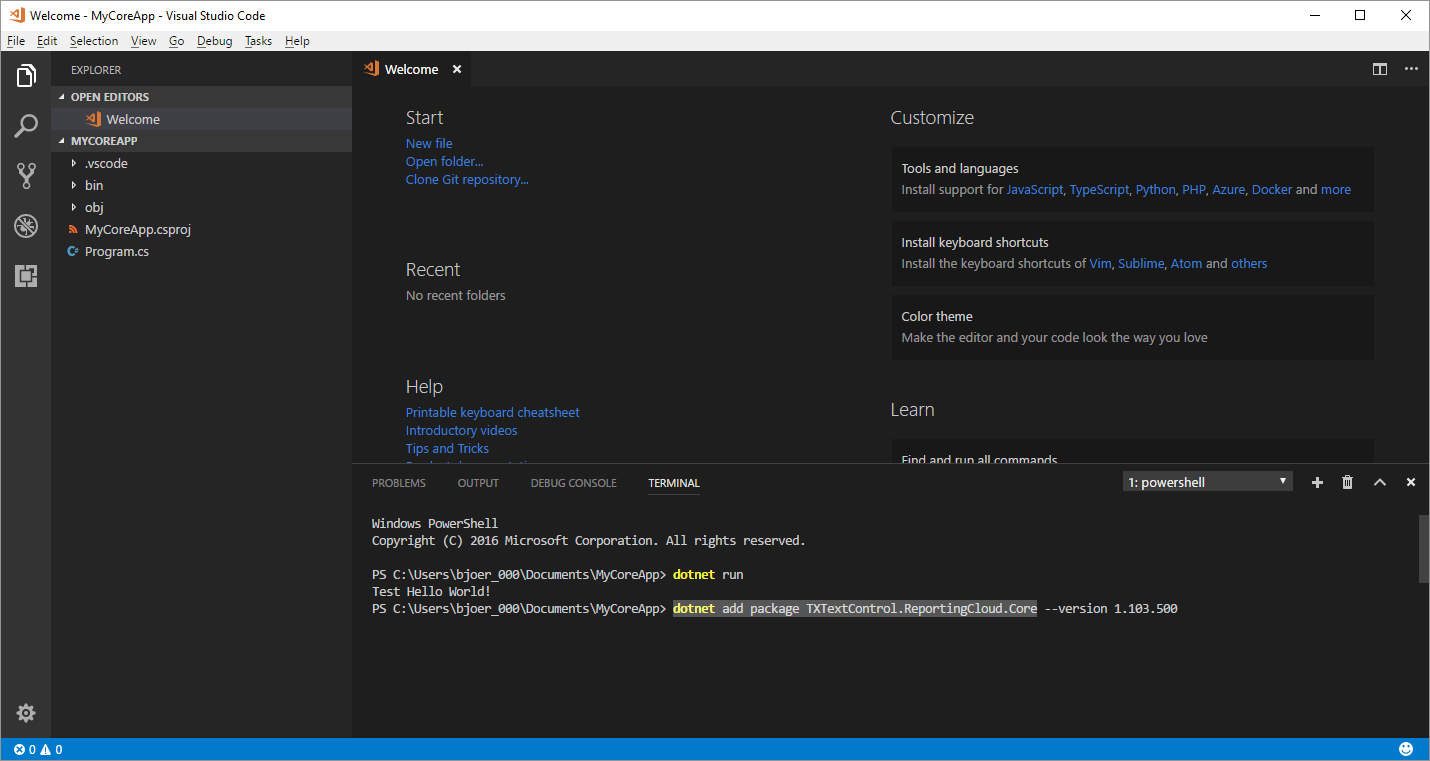Click the terminal panel vertical scrollbar
The height and width of the screenshot is (761, 1430).
tap(1424, 548)
